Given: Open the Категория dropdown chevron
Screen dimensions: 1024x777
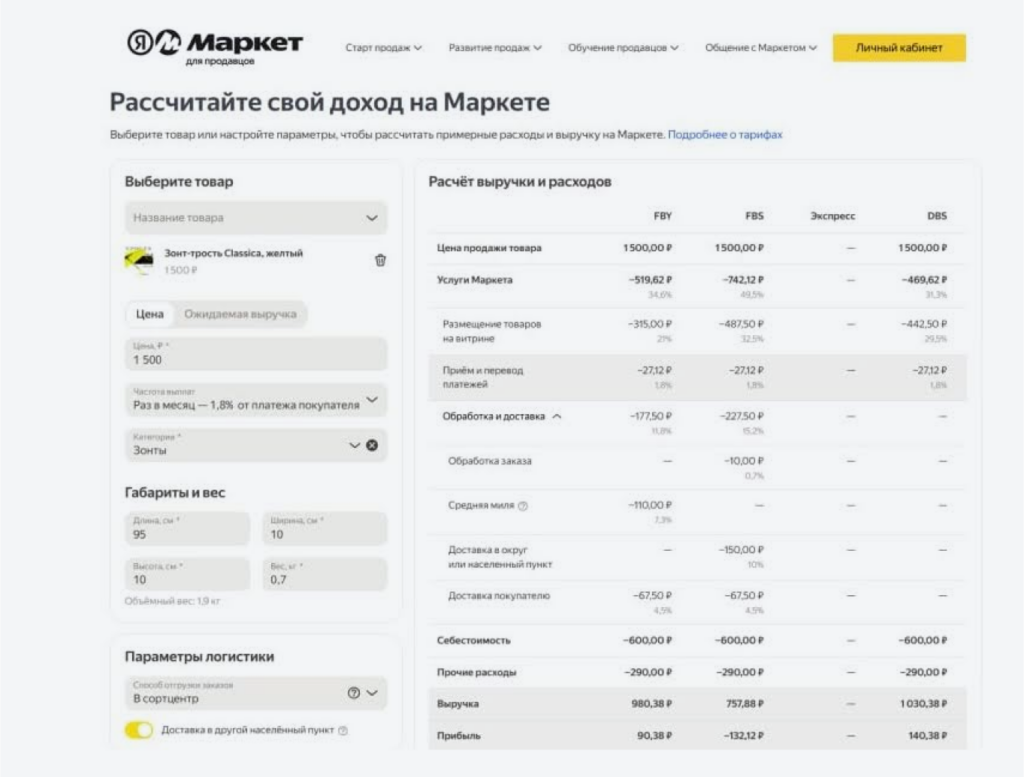Looking at the screenshot, I should pyautogui.click(x=354, y=445).
